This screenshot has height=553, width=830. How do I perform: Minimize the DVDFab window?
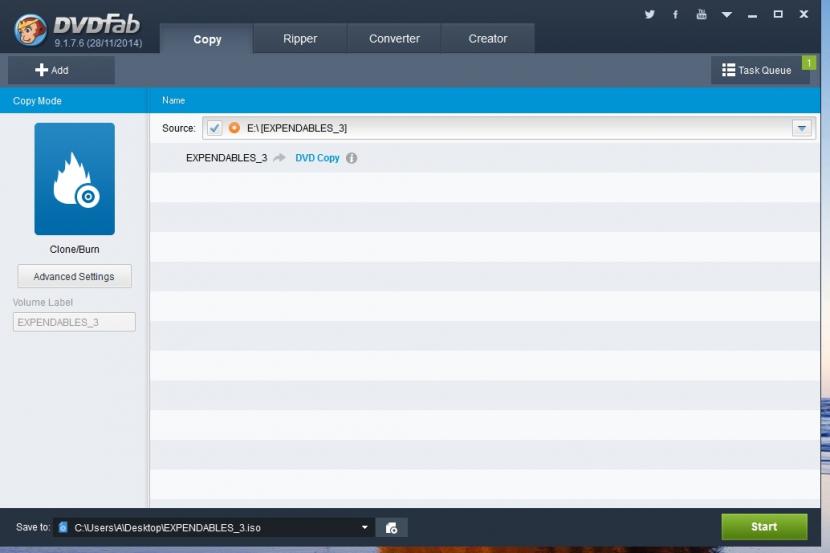coord(752,15)
